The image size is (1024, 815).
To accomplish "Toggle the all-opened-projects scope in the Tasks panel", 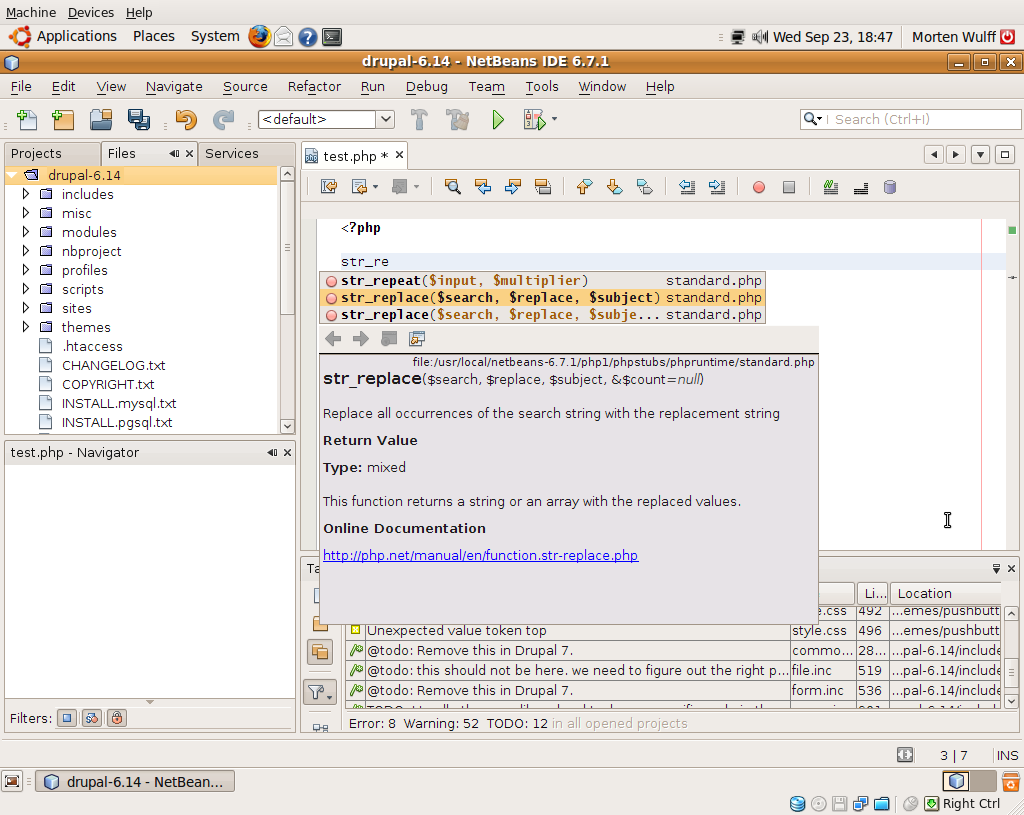I will coord(320,651).
